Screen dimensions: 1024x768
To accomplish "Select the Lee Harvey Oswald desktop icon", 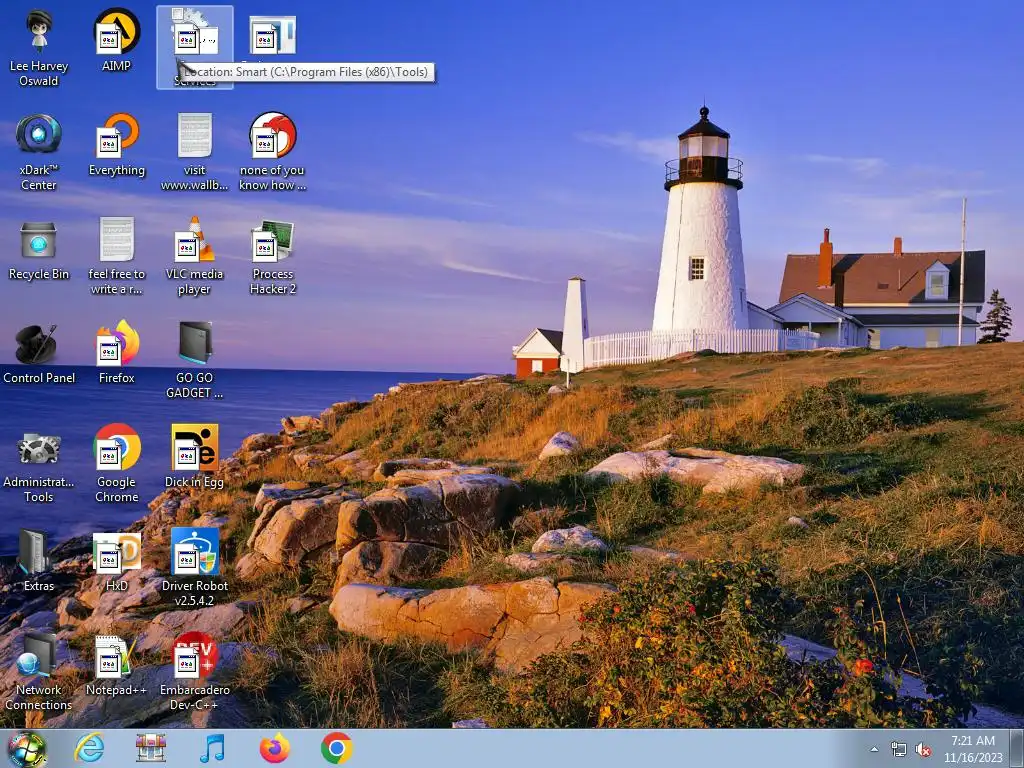I will point(39,47).
